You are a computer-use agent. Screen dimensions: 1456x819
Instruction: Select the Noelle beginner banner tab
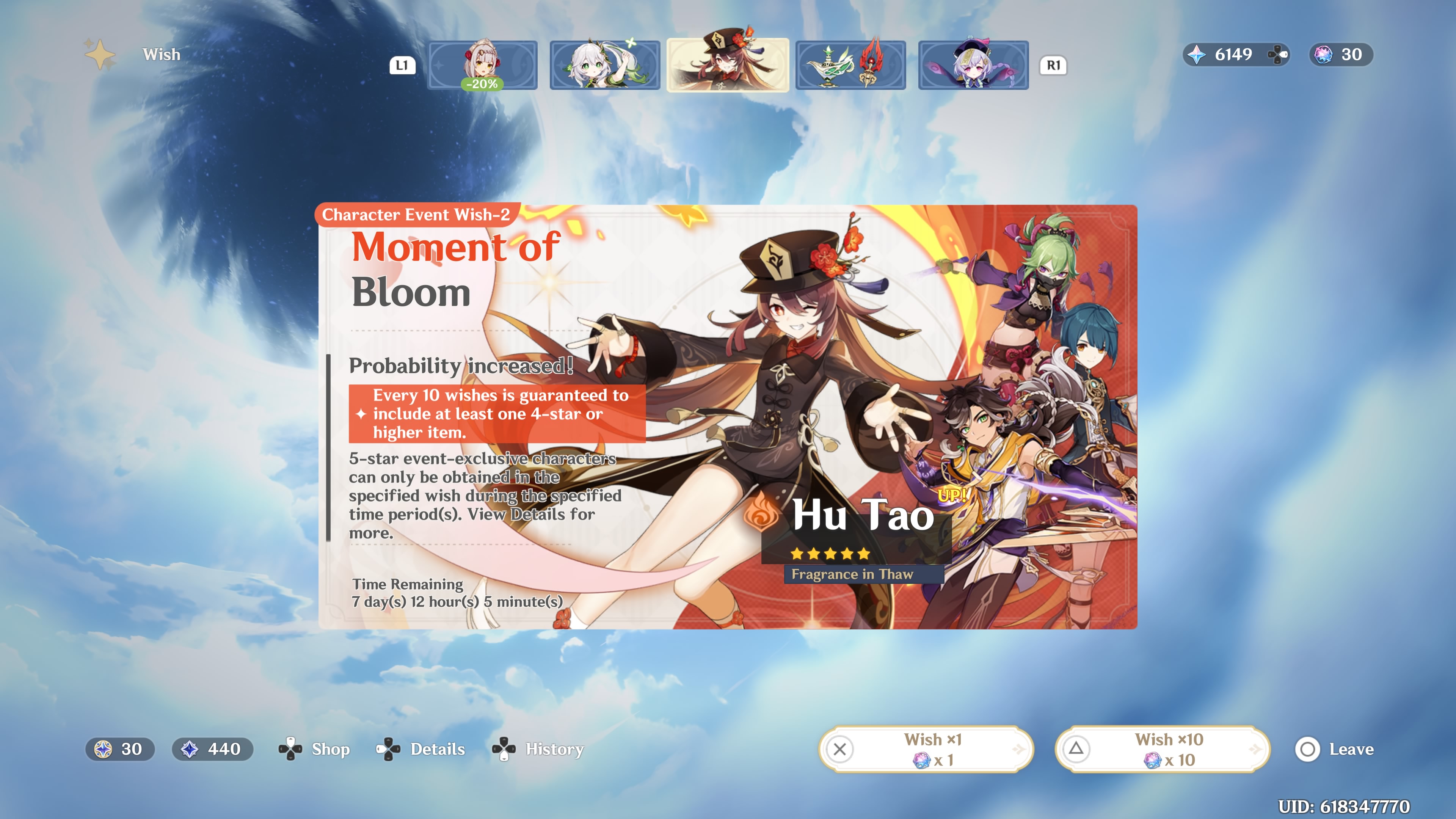pyautogui.click(x=482, y=65)
